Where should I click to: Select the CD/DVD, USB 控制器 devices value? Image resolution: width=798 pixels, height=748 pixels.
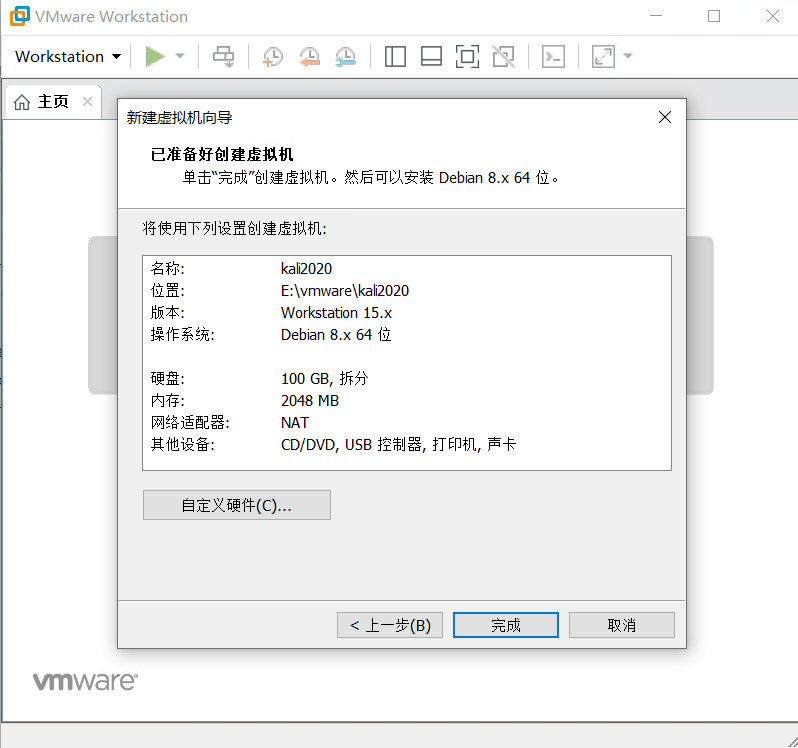tap(398, 444)
